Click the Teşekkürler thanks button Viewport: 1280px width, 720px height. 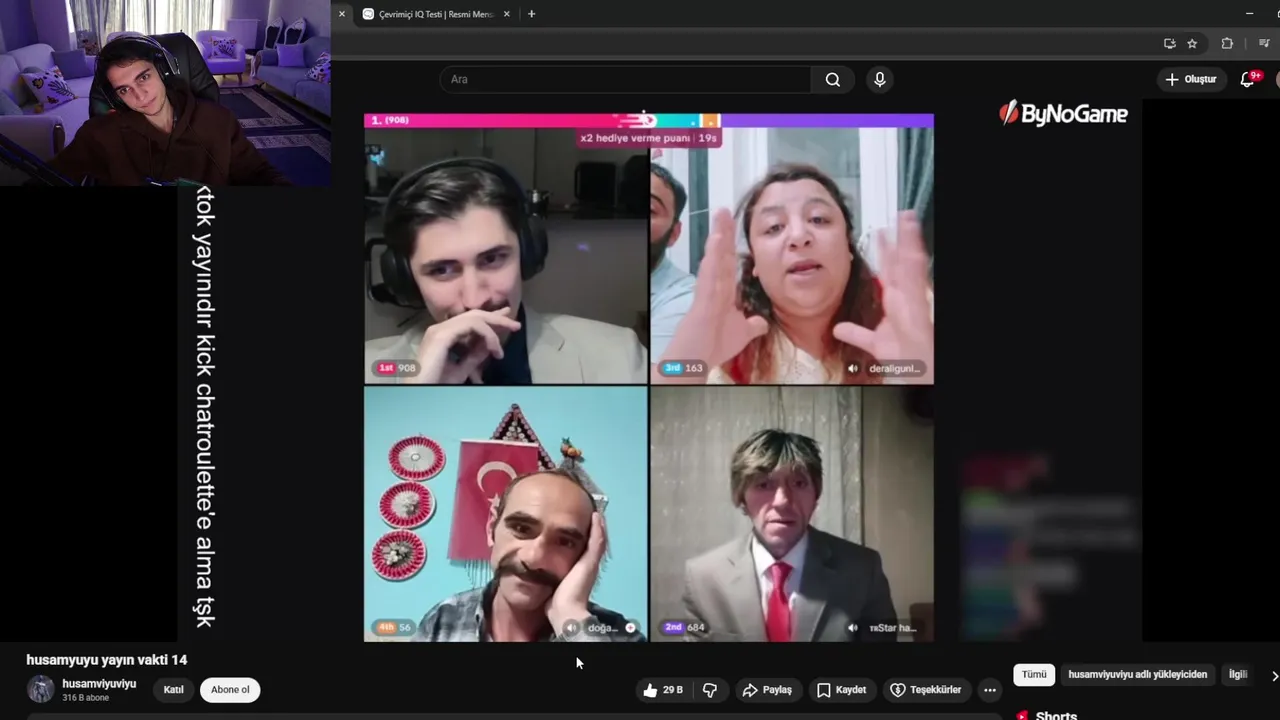point(926,690)
